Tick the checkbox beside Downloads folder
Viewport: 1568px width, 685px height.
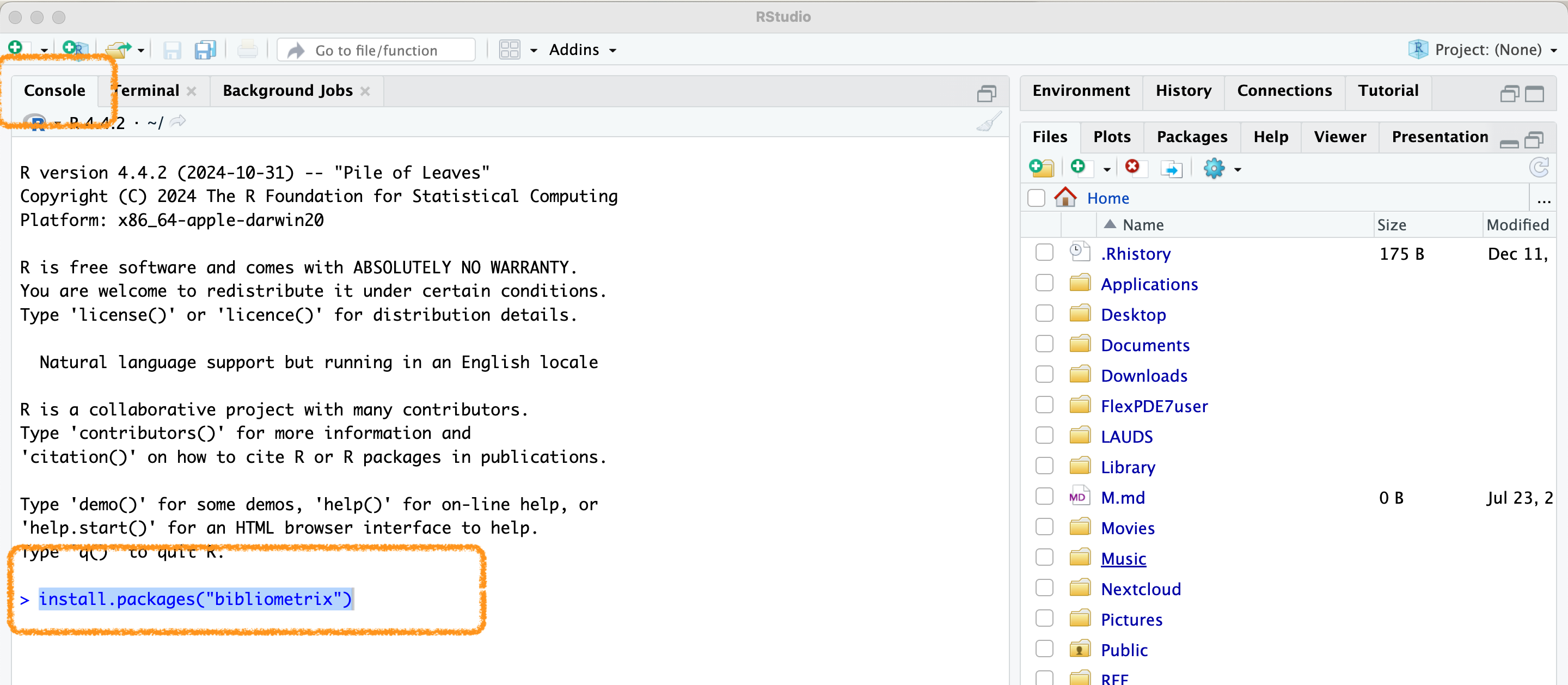point(1044,375)
